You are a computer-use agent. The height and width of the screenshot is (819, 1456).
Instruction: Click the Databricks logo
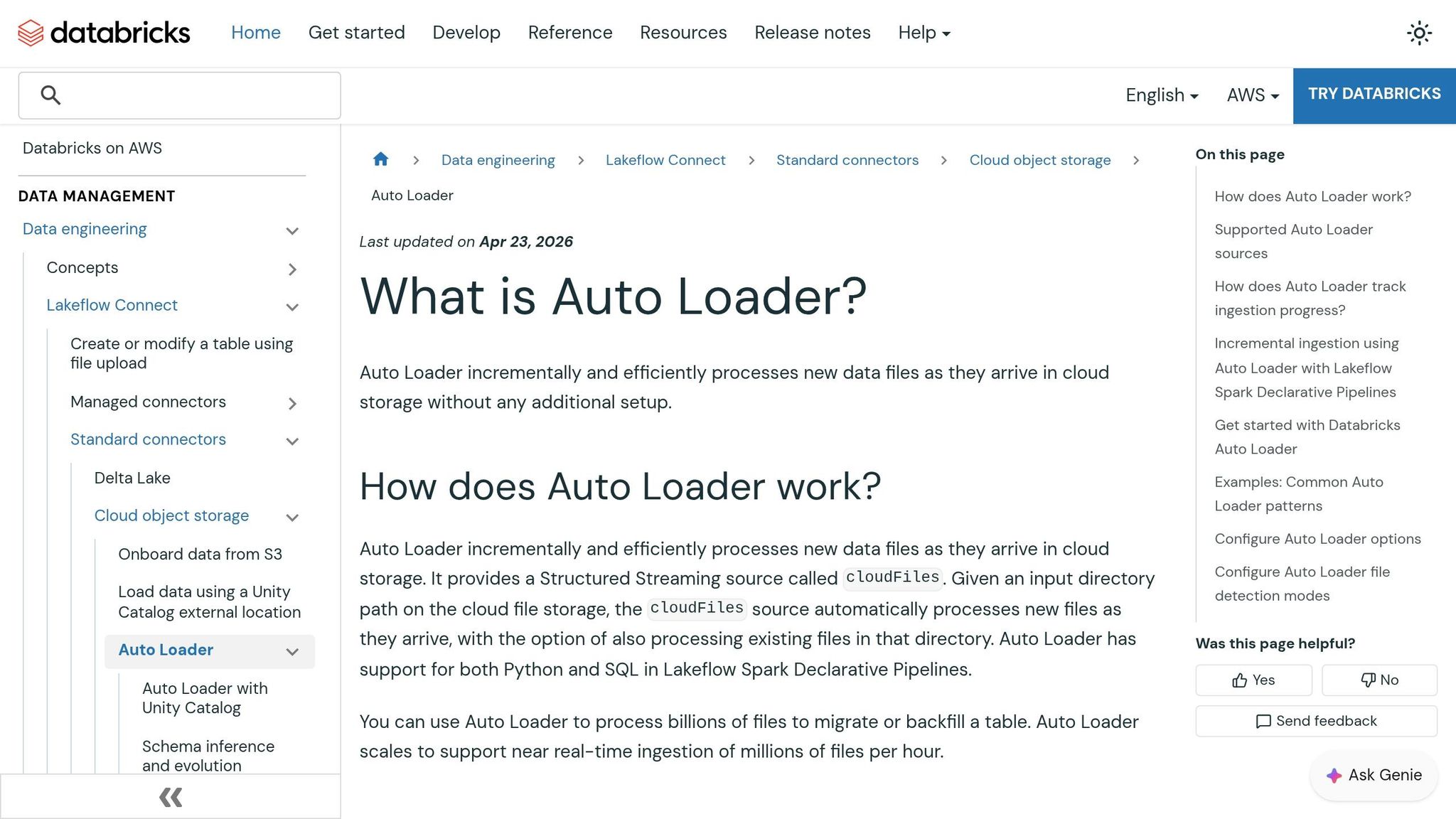(x=102, y=33)
